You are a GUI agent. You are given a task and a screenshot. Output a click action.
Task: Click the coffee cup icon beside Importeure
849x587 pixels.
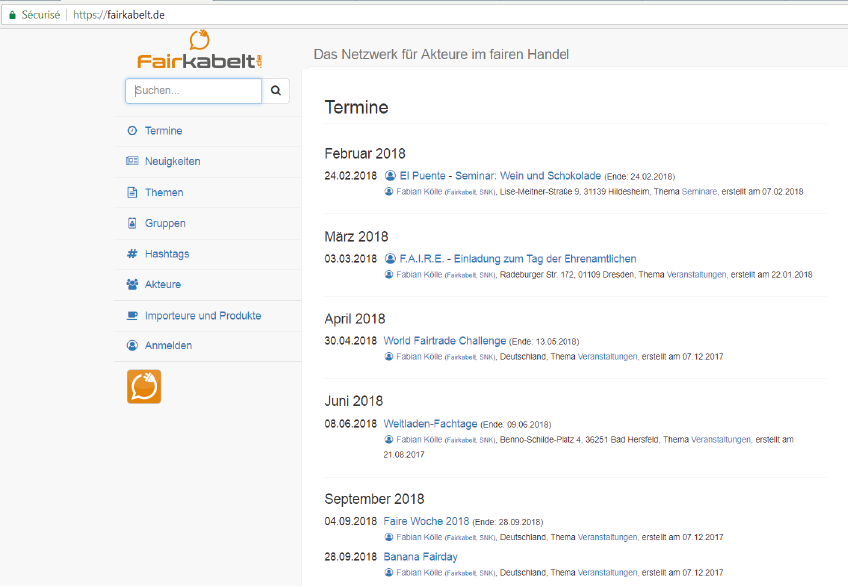[132, 315]
